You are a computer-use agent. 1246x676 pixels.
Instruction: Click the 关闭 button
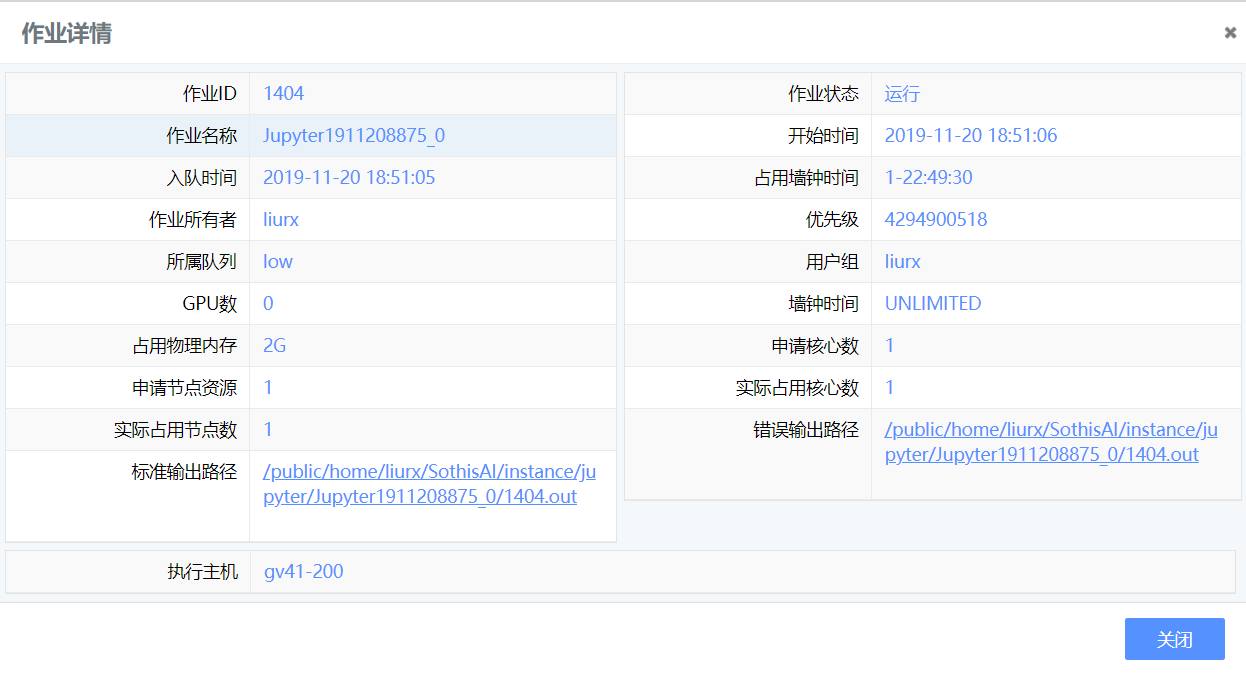pyautogui.click(x=1174, y=639)
